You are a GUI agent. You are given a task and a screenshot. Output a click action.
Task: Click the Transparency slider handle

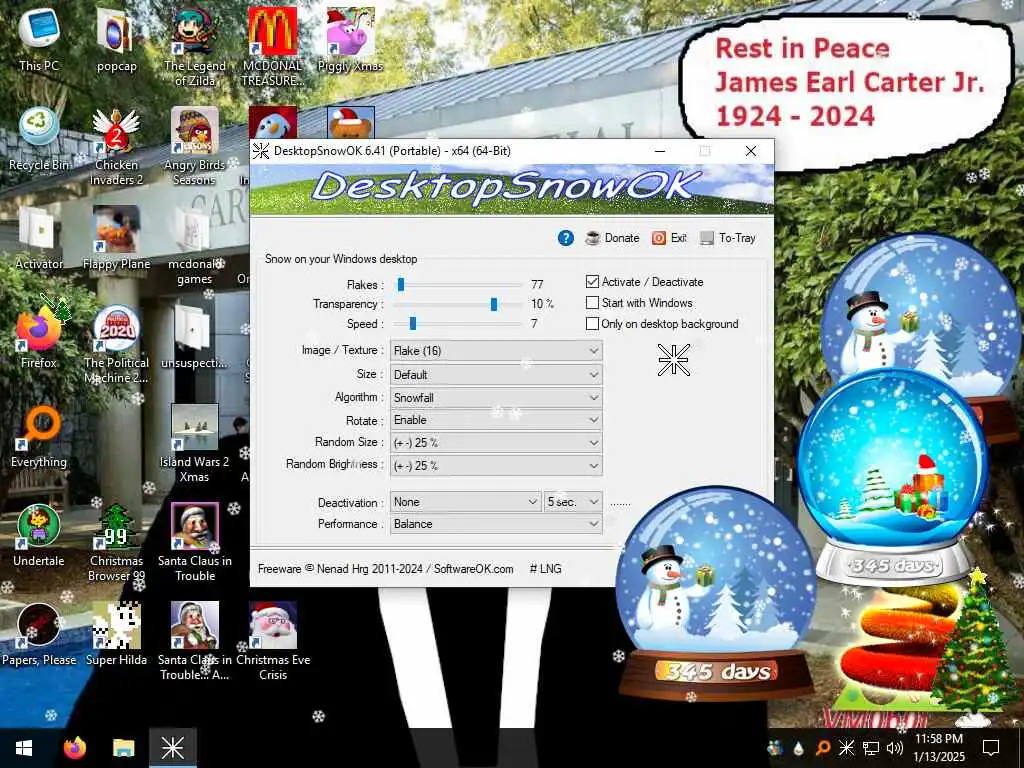[494, 304]
